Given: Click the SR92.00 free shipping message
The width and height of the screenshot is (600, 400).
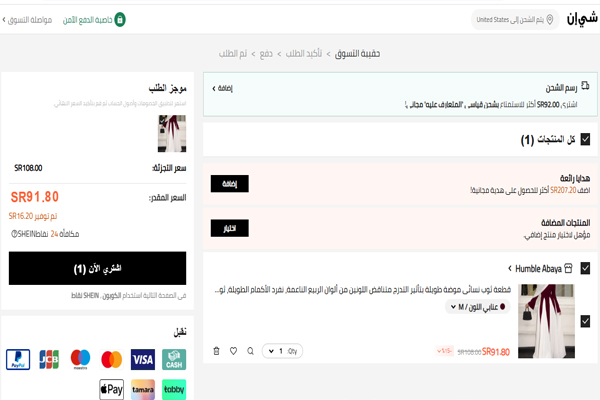Looking at the screenshot, I should point(491,104).
